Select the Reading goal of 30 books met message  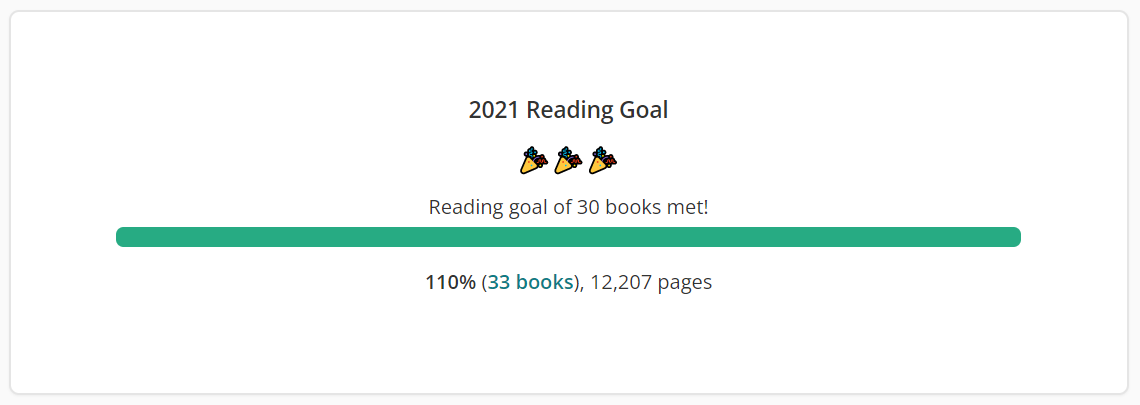pyautogui.click(x=569, y=208)
